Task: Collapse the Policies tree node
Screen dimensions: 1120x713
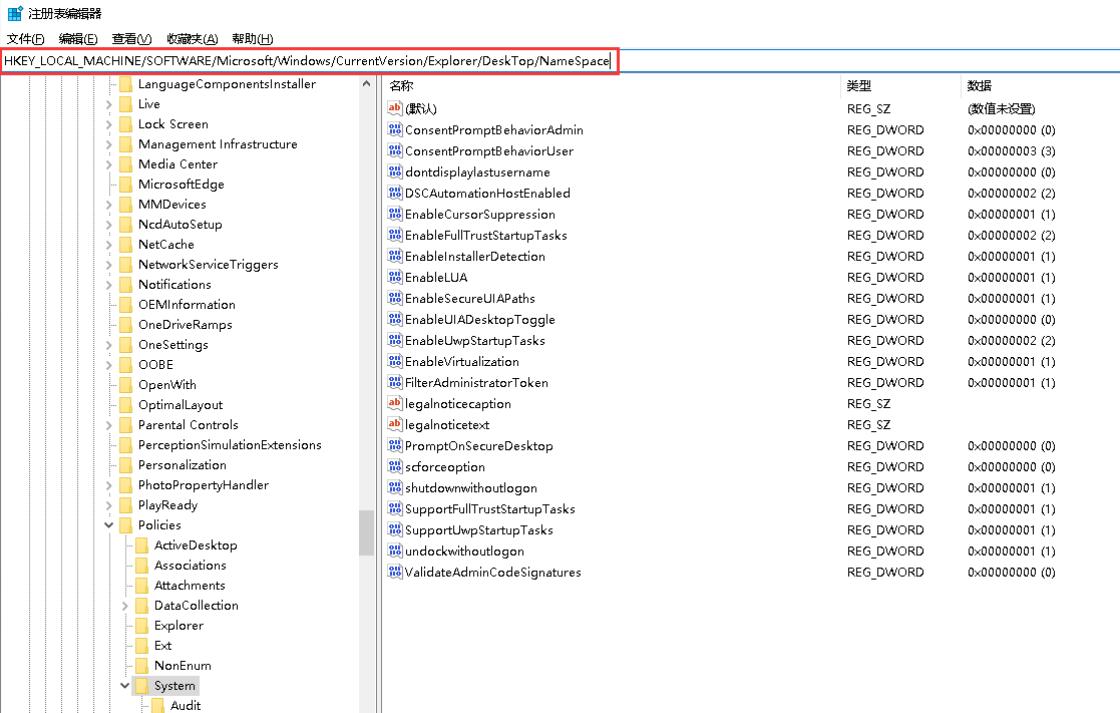Action: [109, 525]
